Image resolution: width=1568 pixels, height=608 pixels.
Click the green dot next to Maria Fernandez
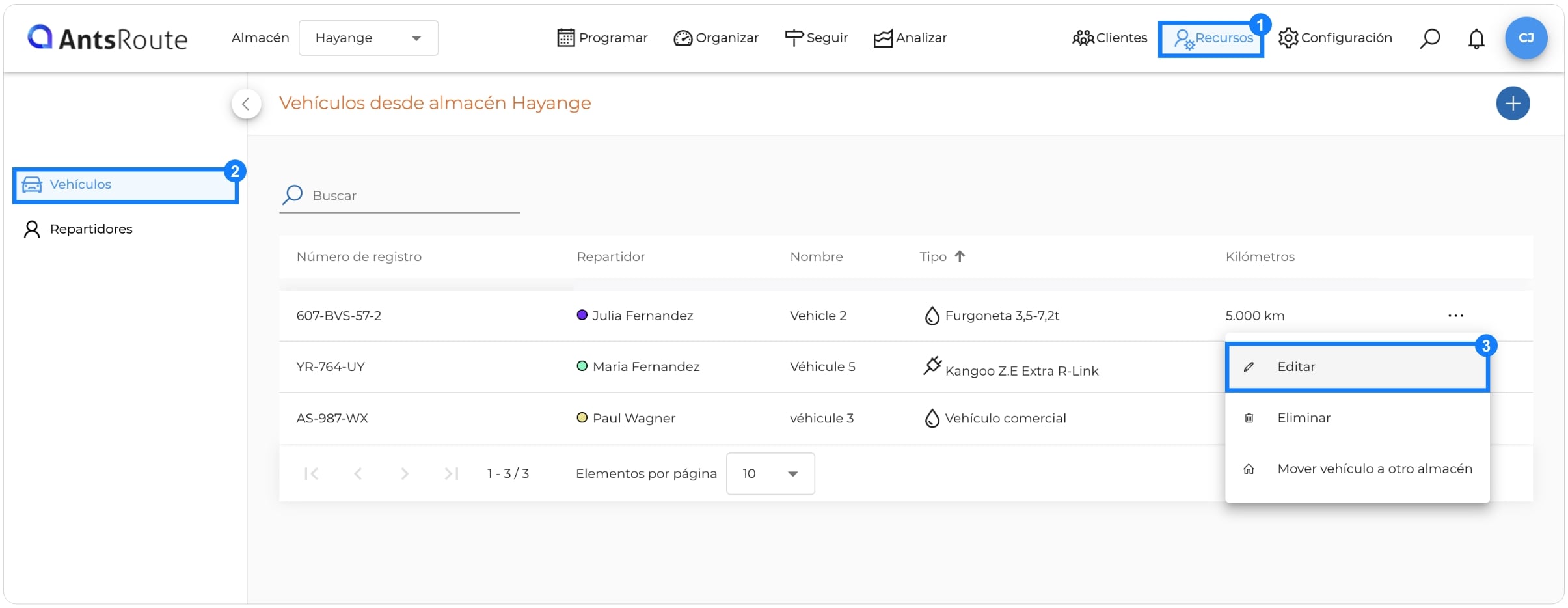point(582,366)
